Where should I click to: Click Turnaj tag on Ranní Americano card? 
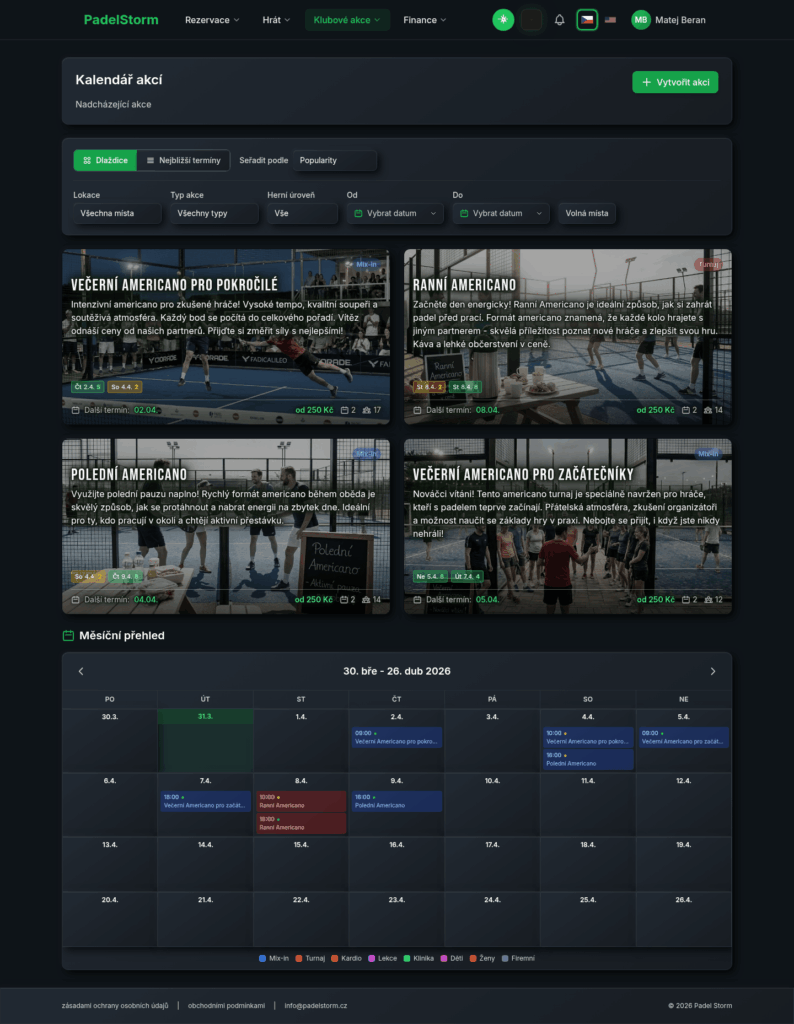coord(708,264)
